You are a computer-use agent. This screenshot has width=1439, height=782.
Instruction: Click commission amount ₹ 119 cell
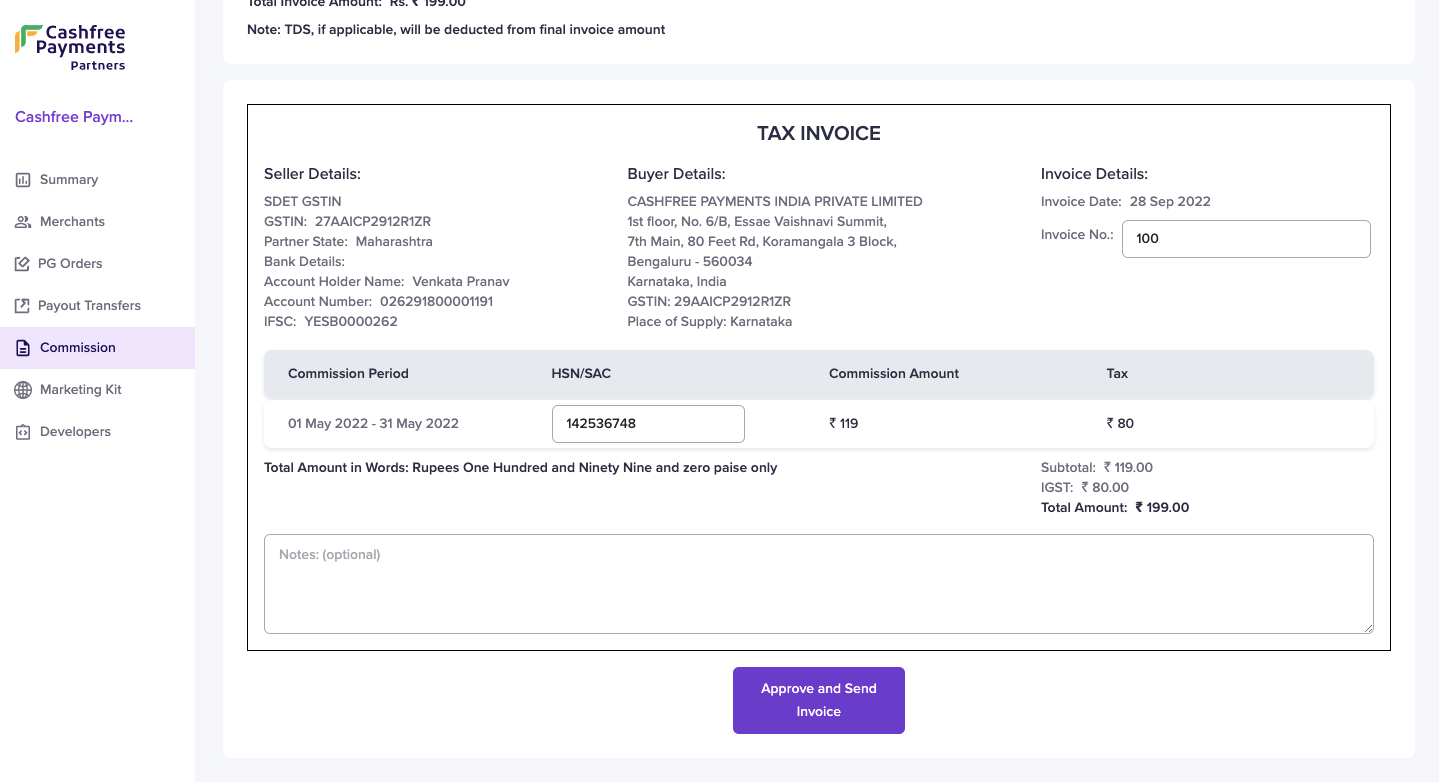tap(844, 424)
